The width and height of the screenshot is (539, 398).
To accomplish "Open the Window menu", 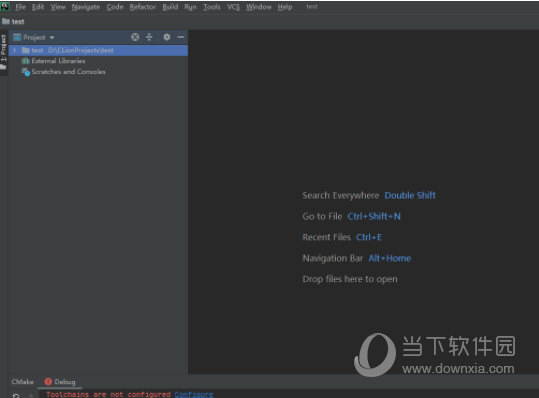I will pos(258,7).
